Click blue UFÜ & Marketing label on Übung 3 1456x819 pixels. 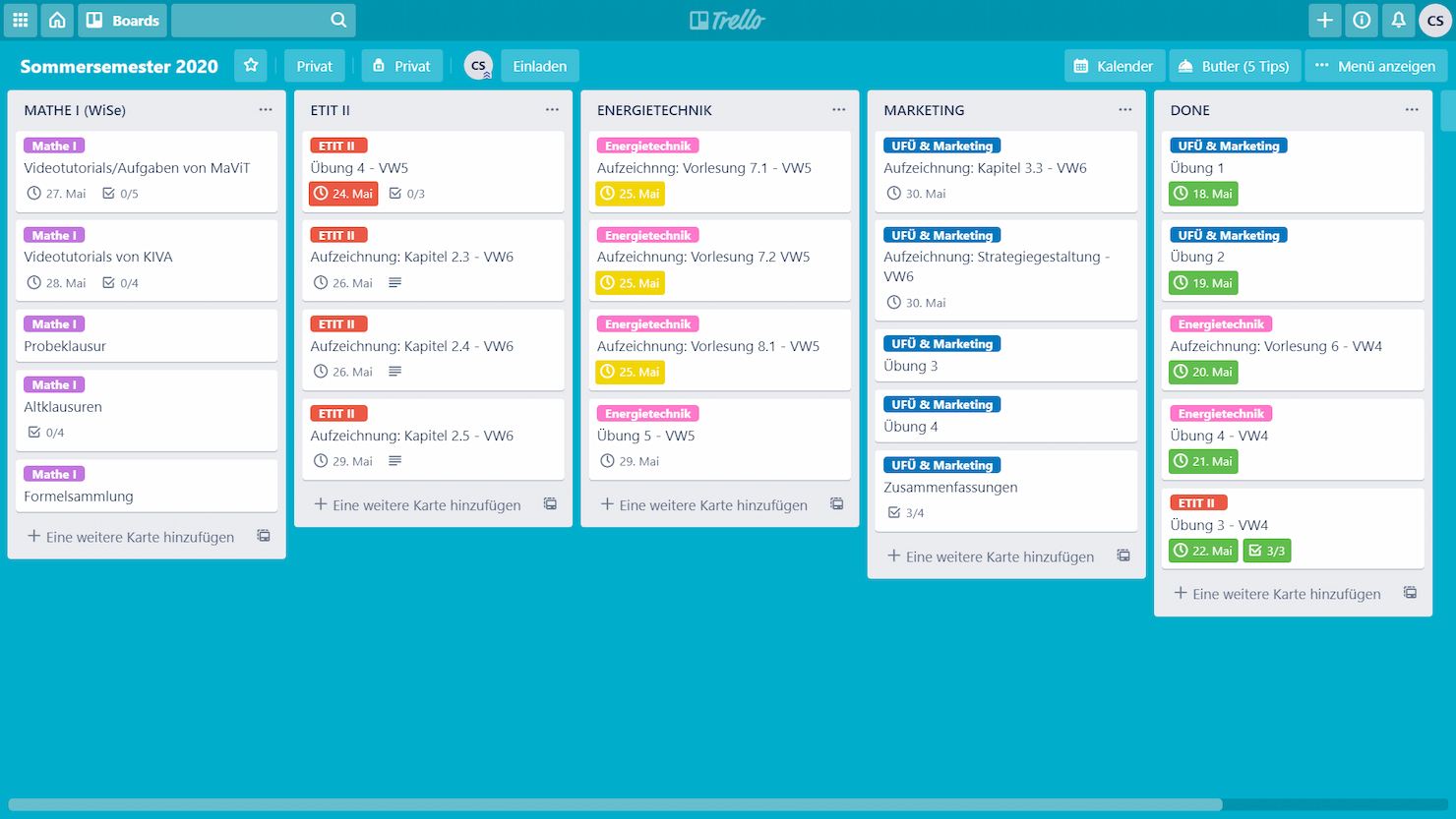click(941, 344)
